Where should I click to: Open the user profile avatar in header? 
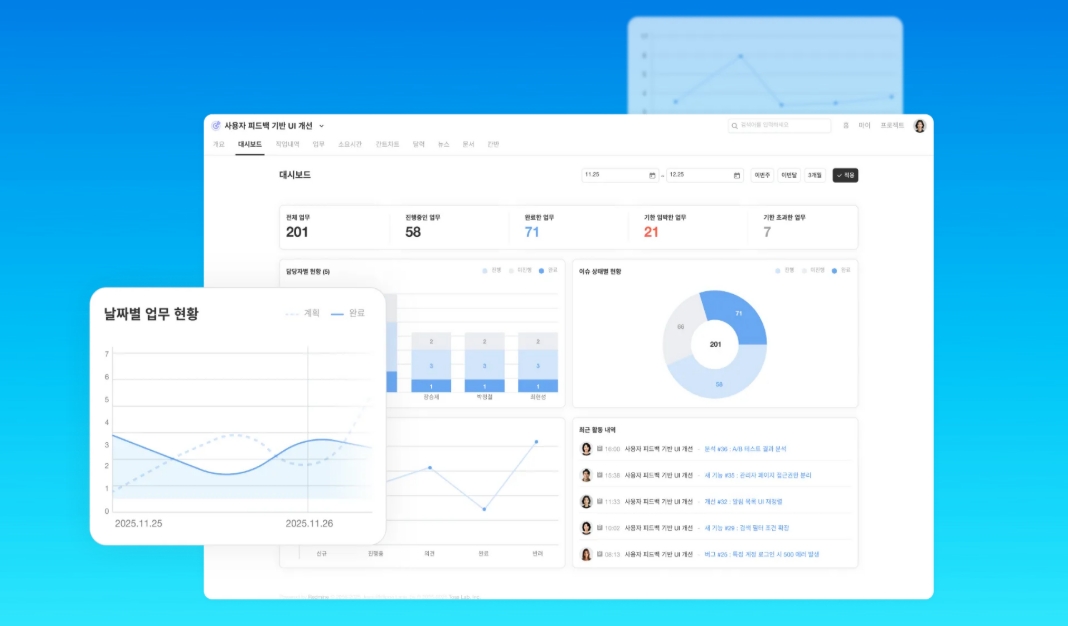click(x=919, y=126)
